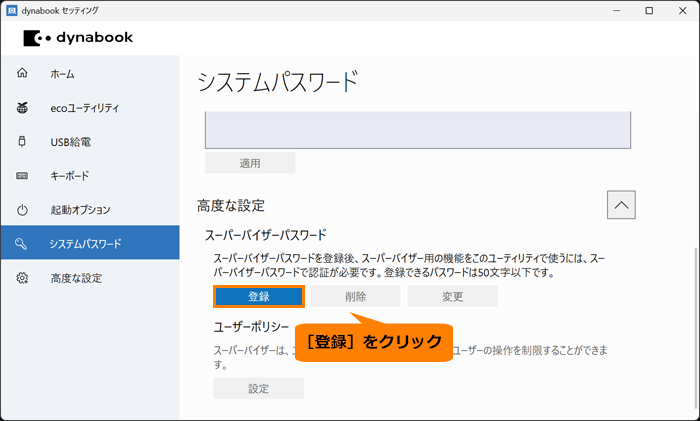Click the dynabook logo in header
This screenshot has height=421, width=700.
pyautogui.click(x=78, y=38)
